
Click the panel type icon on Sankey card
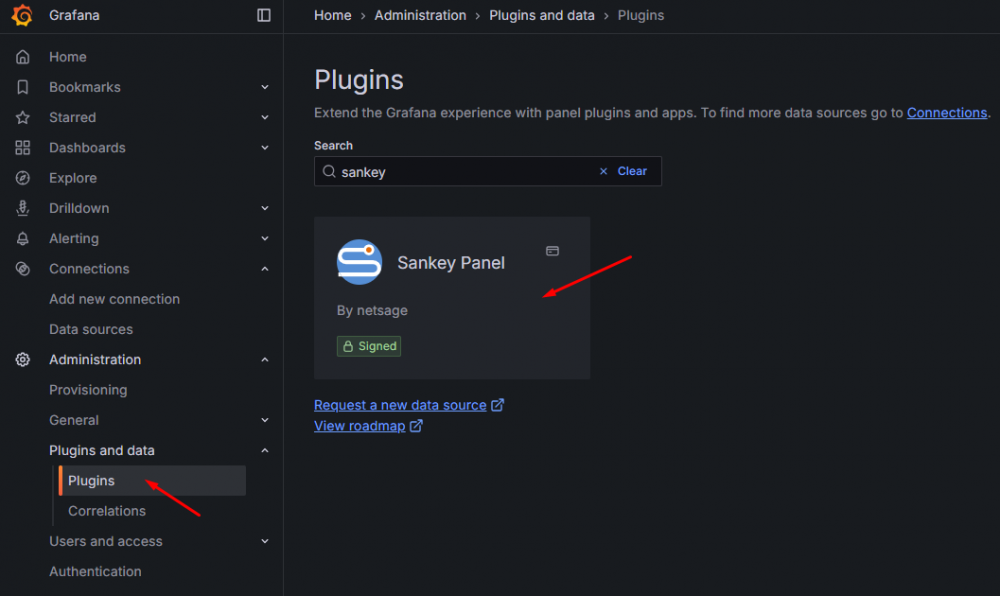click(x=552, y=251)
